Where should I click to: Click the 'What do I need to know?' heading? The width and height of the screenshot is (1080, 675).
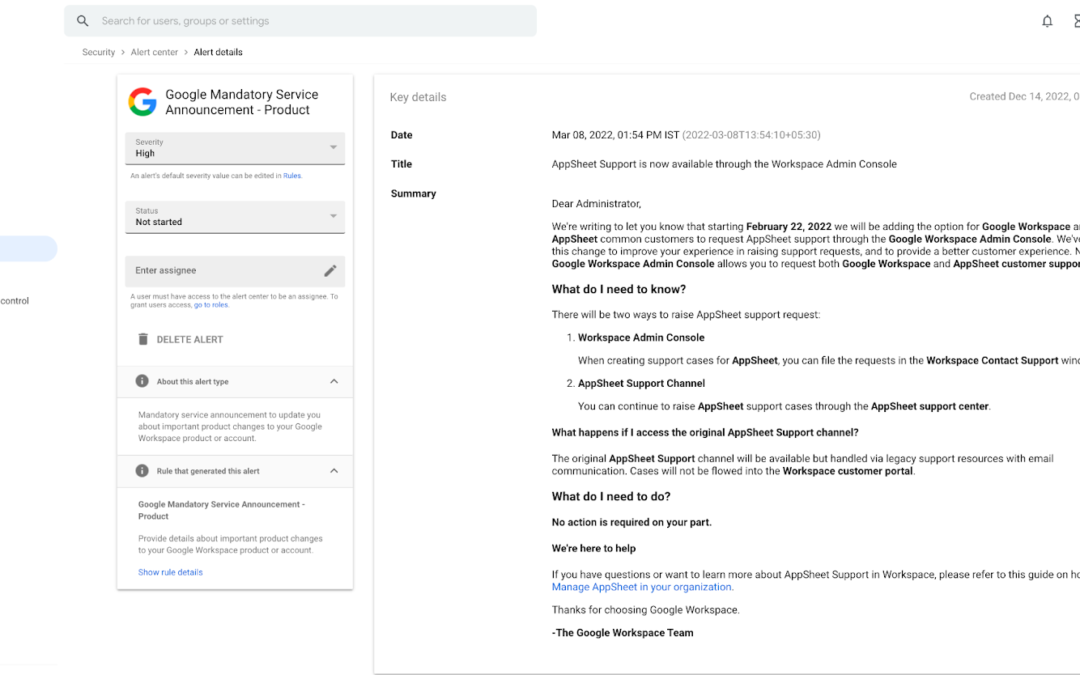619,289
